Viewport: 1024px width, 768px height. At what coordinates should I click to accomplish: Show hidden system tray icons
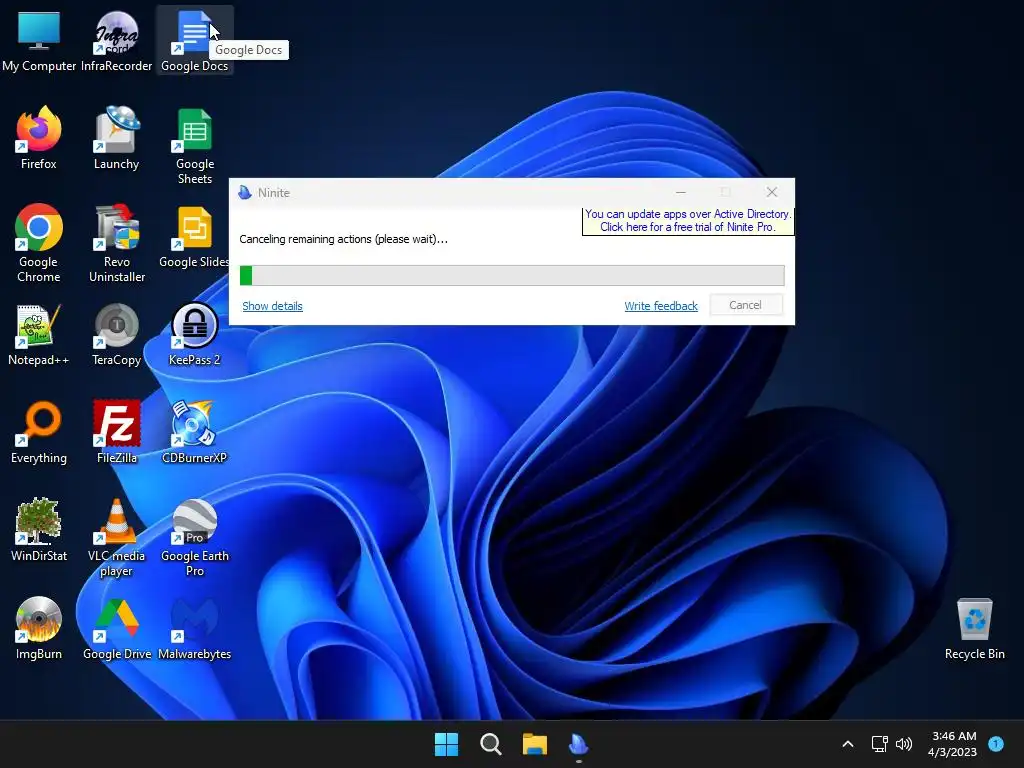848,744
